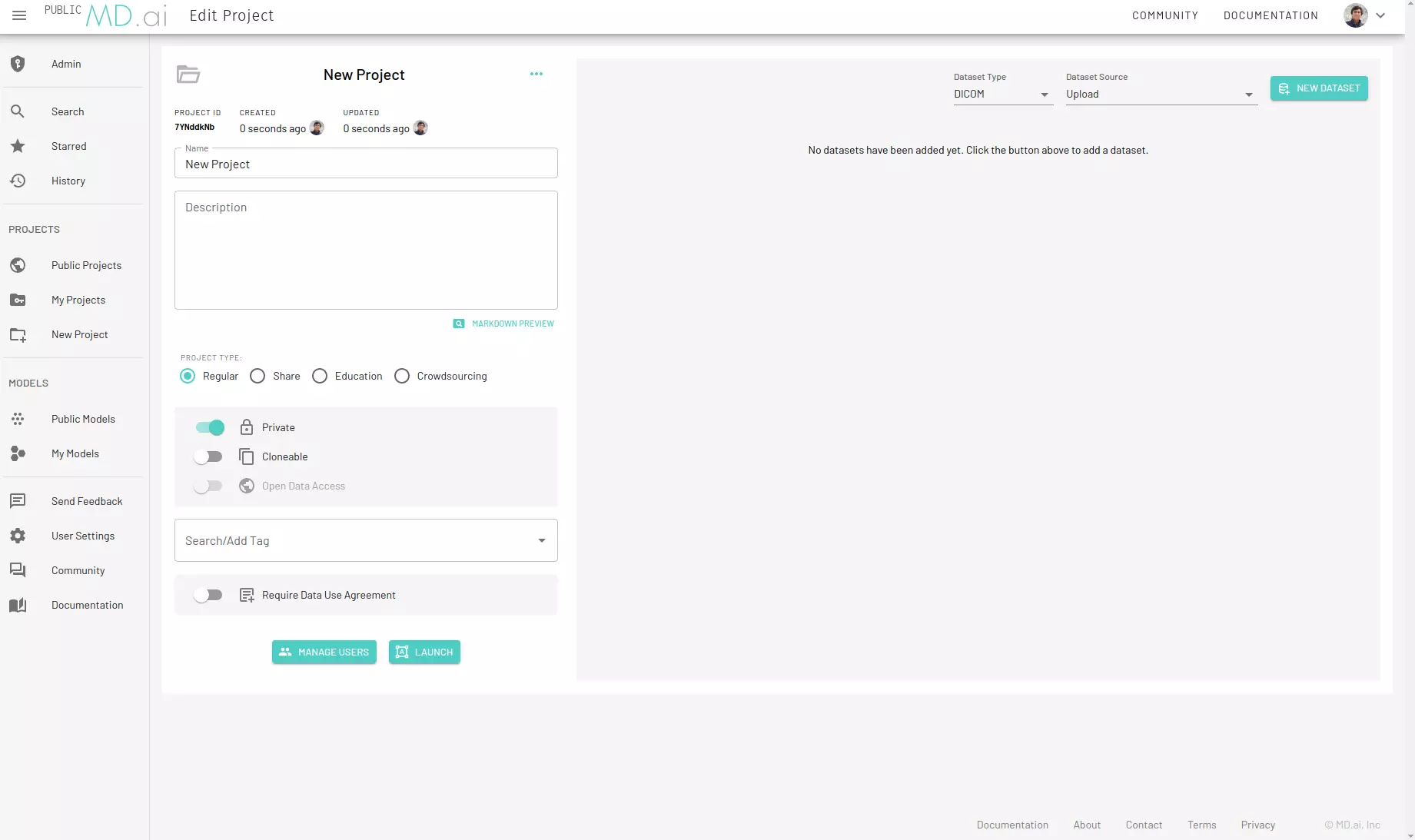
Task: Enable the Cloneable toggle
Action: [208, 456]
